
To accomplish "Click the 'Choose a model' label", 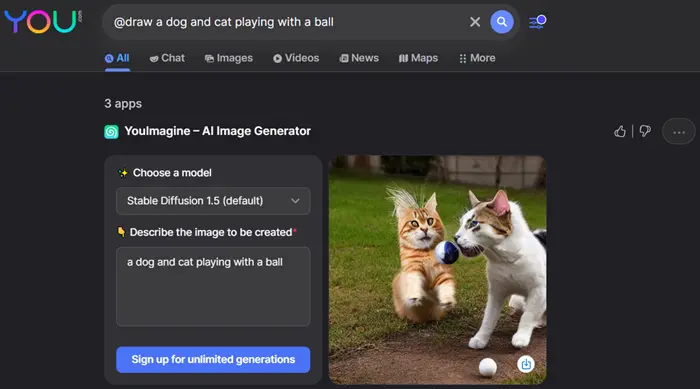I will pyautogui.click(x=172, y=173).
